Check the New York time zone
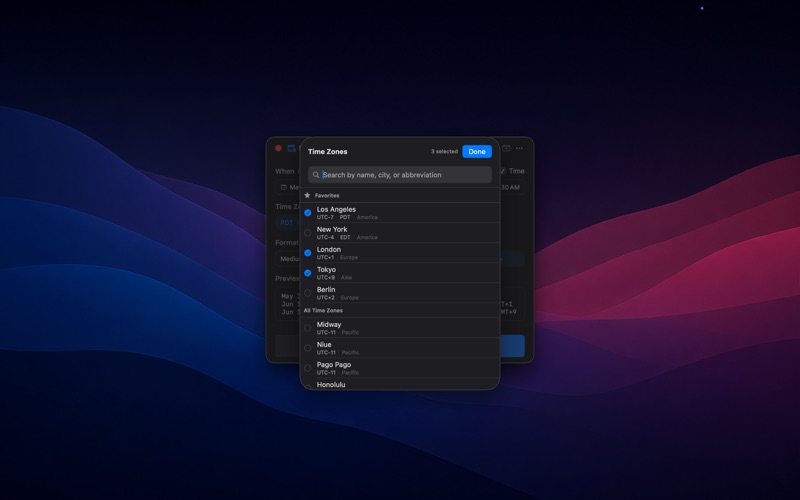The image size is (800, 500). 308,233
